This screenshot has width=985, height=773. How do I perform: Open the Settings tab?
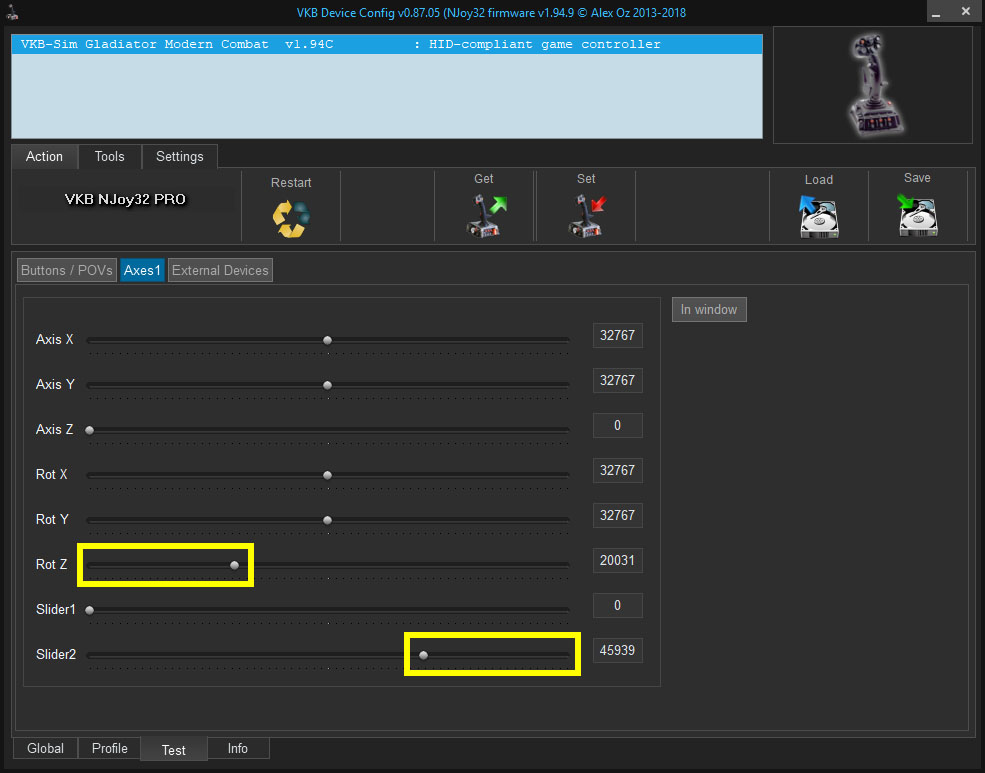180,157
